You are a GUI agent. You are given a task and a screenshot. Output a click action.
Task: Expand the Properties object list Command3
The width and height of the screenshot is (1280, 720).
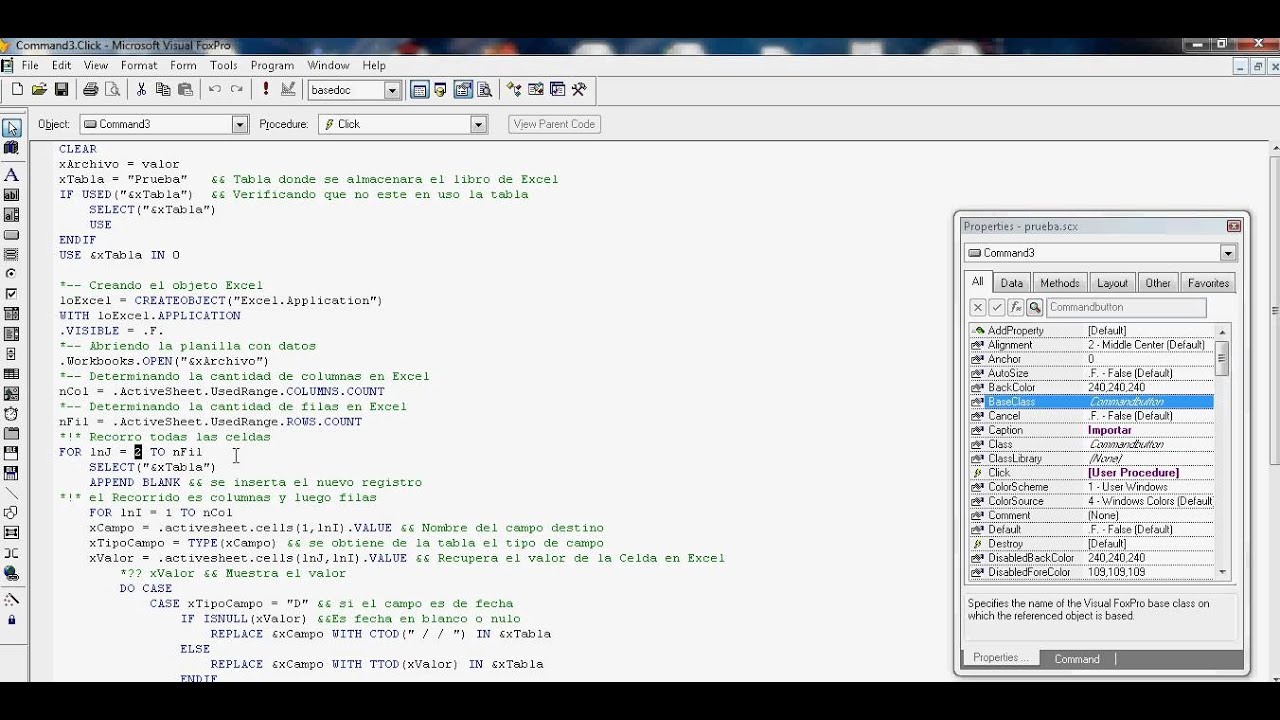tap(1228, 253)
